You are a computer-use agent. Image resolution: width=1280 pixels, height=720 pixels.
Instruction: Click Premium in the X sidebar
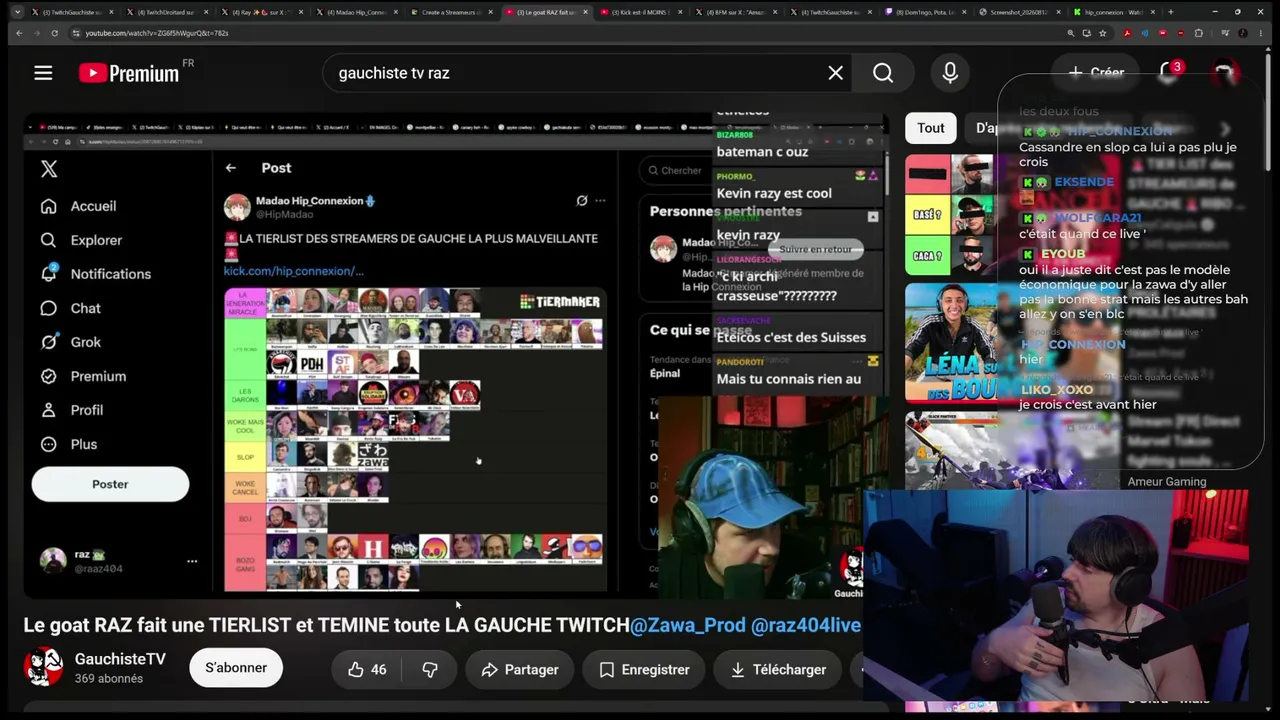[83, 376]
